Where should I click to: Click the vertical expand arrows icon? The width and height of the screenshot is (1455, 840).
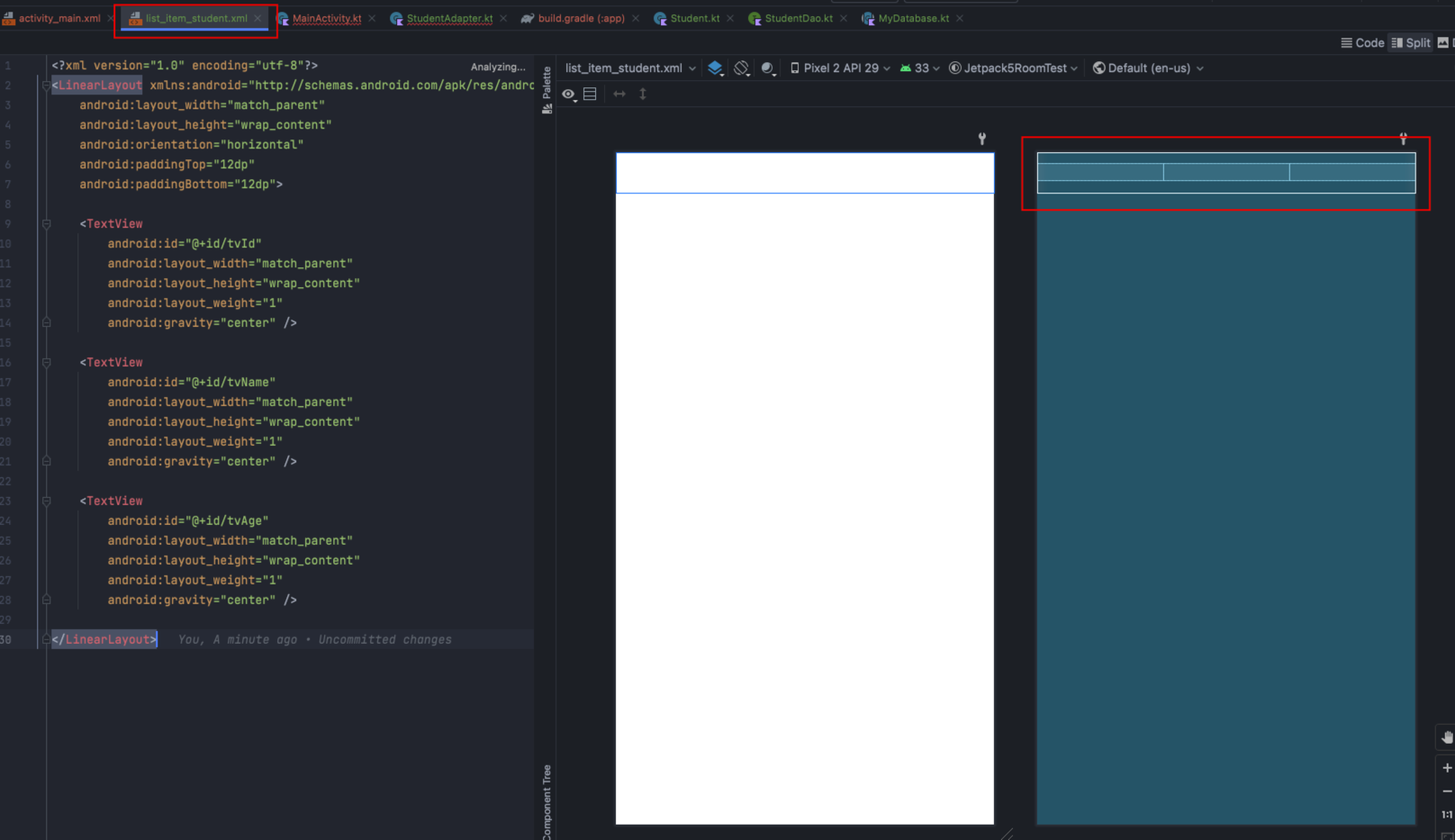click(x=643, y=94)
